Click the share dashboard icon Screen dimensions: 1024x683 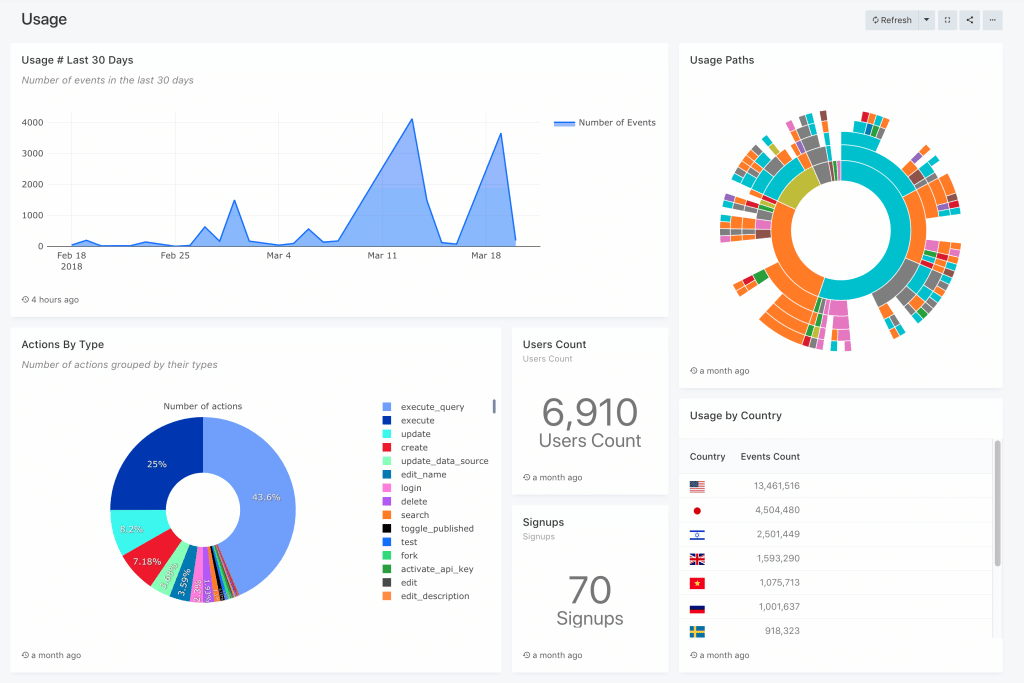click(x=969, y=20)
